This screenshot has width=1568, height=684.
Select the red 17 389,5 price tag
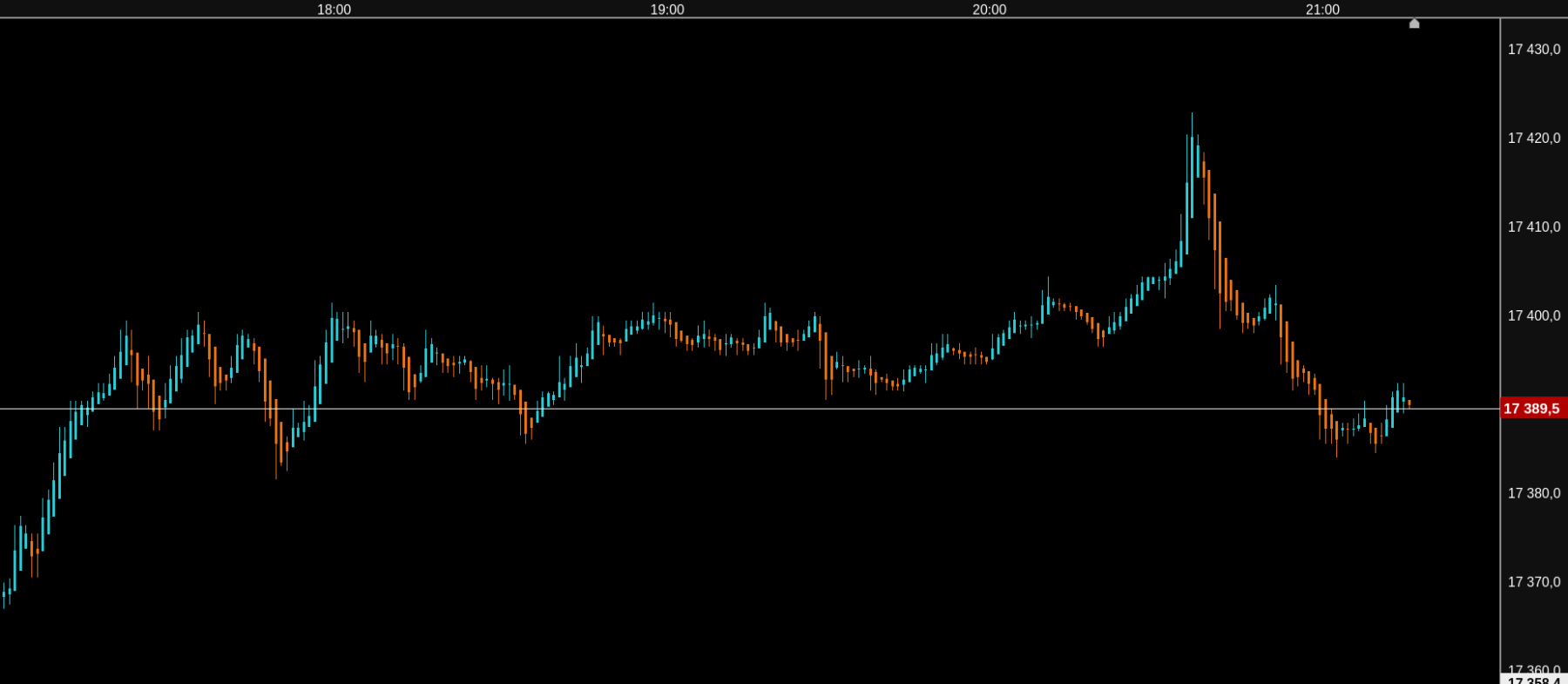tap(1532, 409)
